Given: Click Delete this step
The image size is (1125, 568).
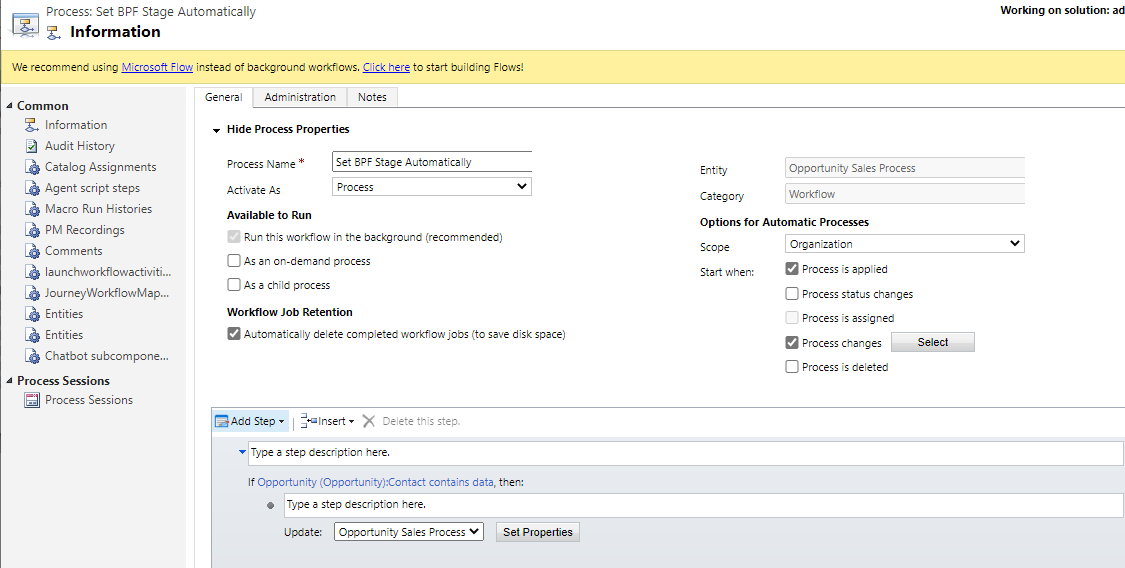Looking at the screenshot, I should (421, 421).
